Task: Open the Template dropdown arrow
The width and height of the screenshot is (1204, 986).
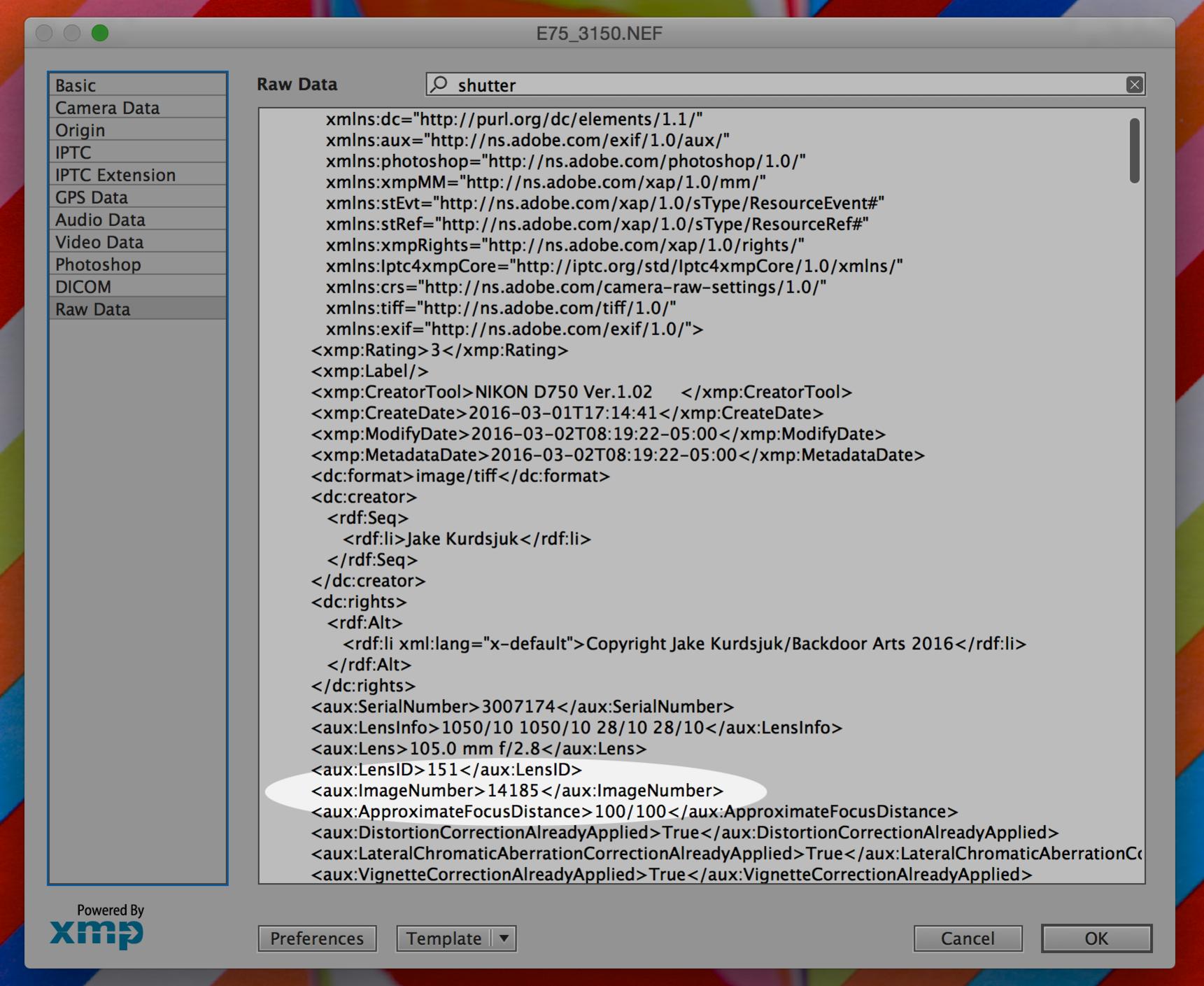Action: coord(504,938)
